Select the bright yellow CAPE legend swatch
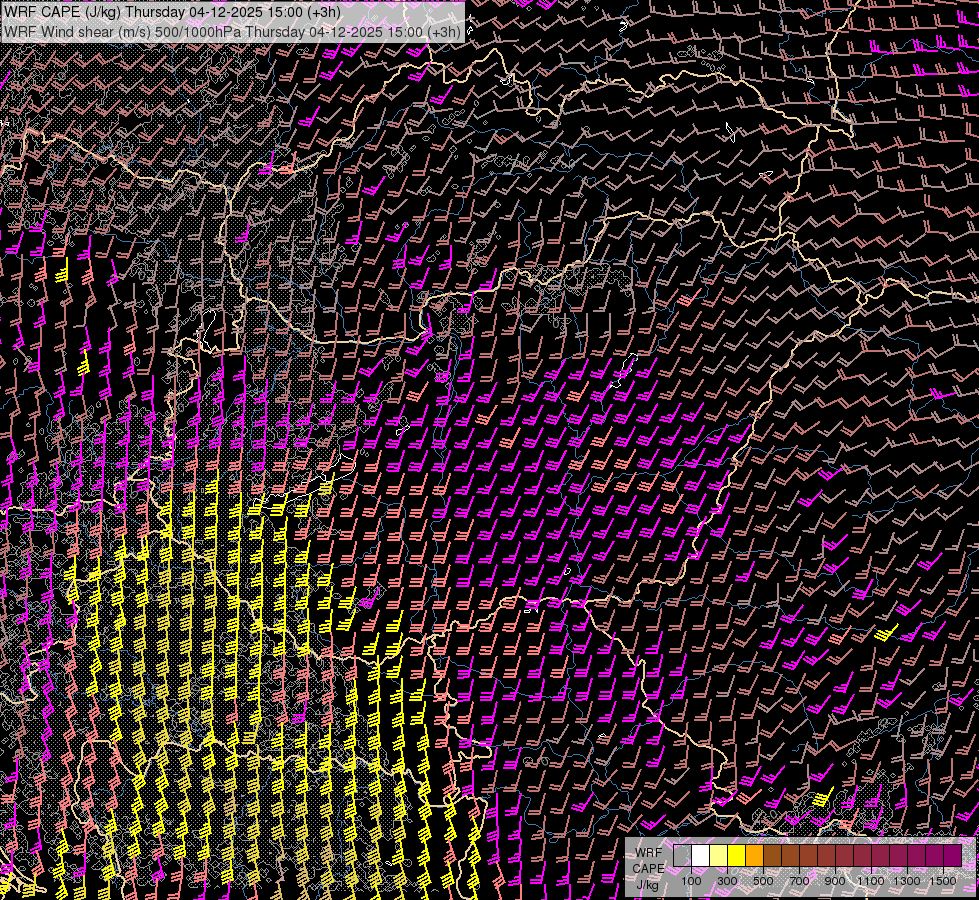The height and width of the screenshot is (900, 979). point(736,856)
